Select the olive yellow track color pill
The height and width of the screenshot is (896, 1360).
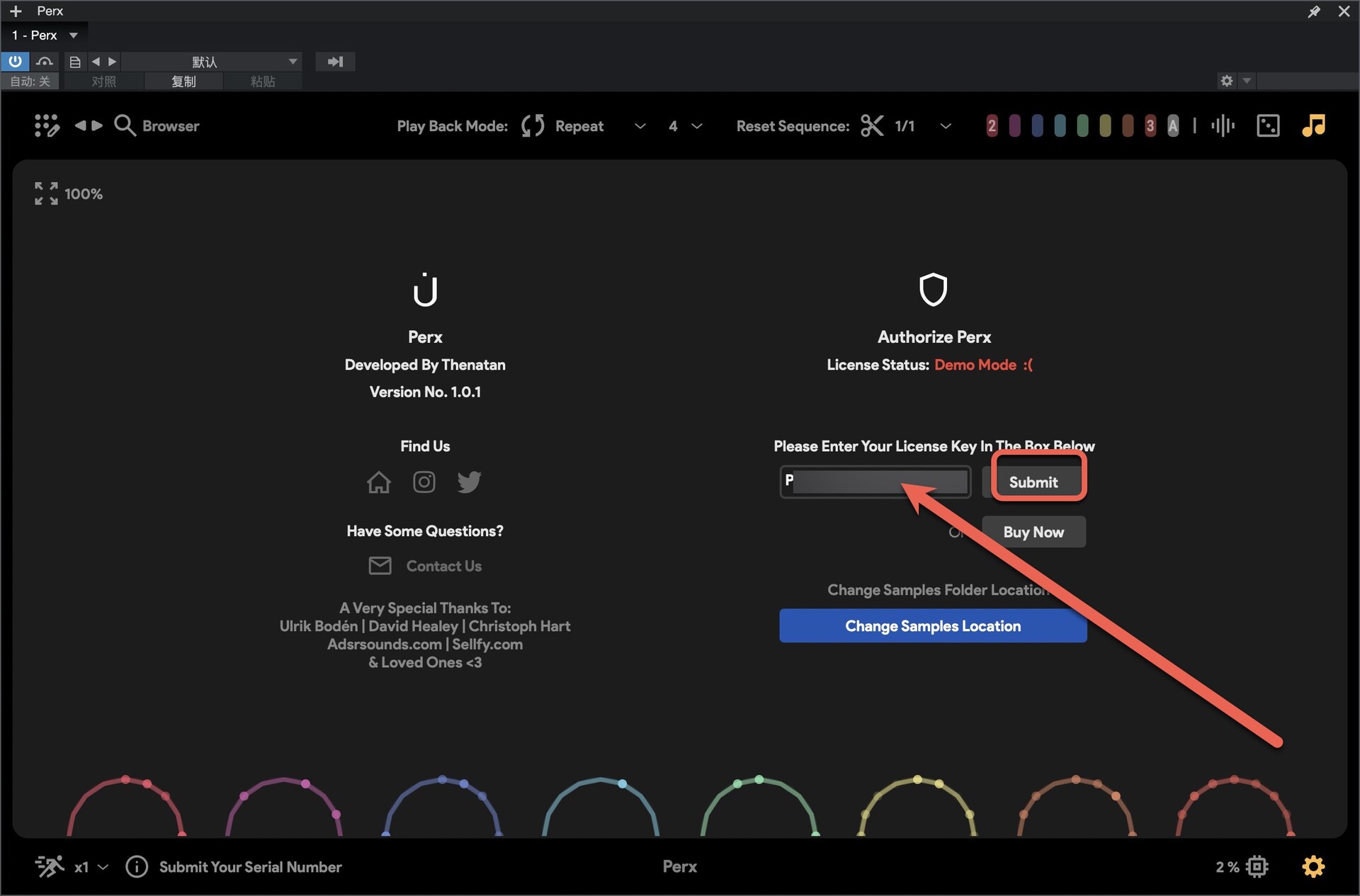1105,126
